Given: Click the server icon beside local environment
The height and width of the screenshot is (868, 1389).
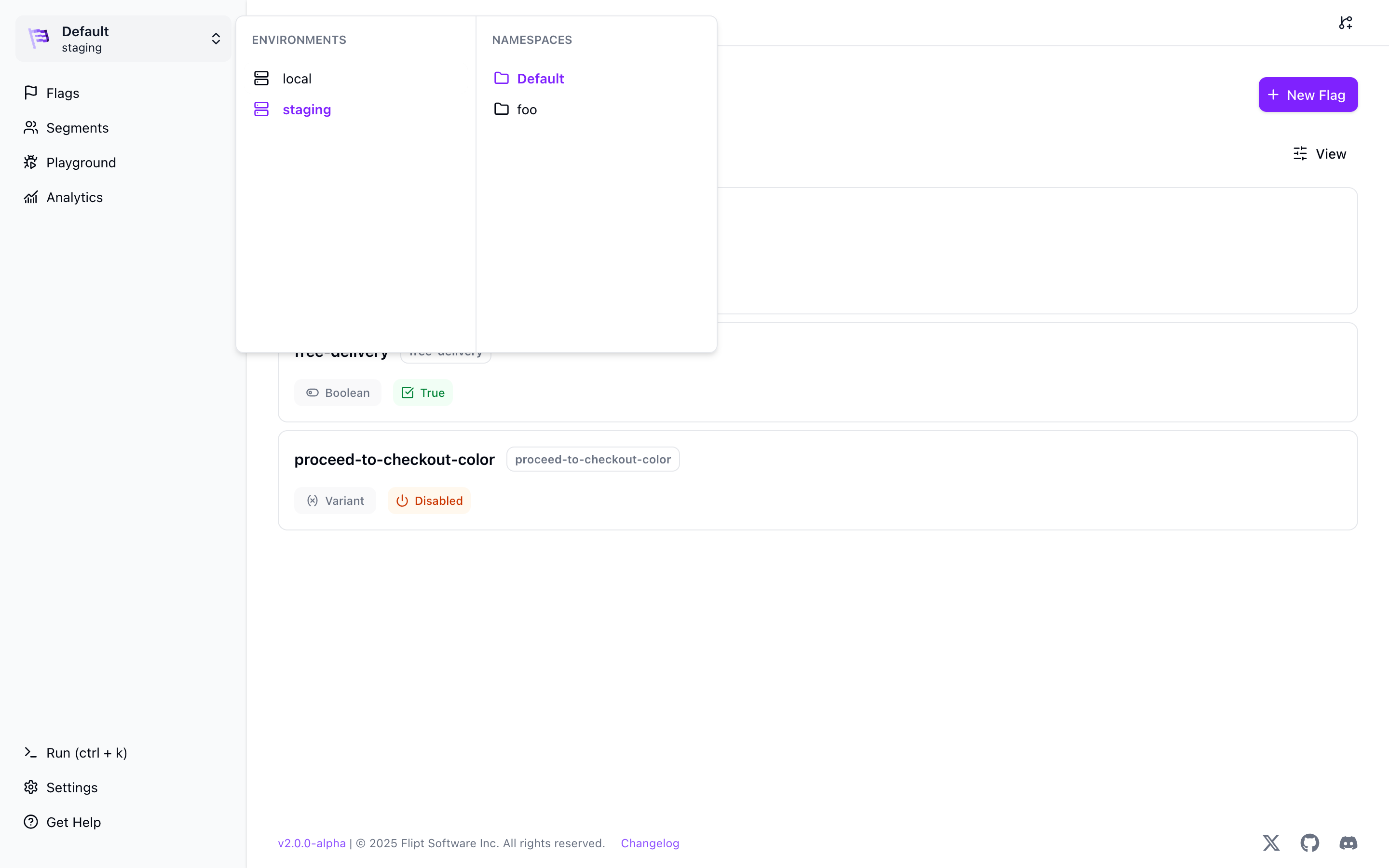Looking at the screenshot, I should pyautogui.click(x=261, y=78).
